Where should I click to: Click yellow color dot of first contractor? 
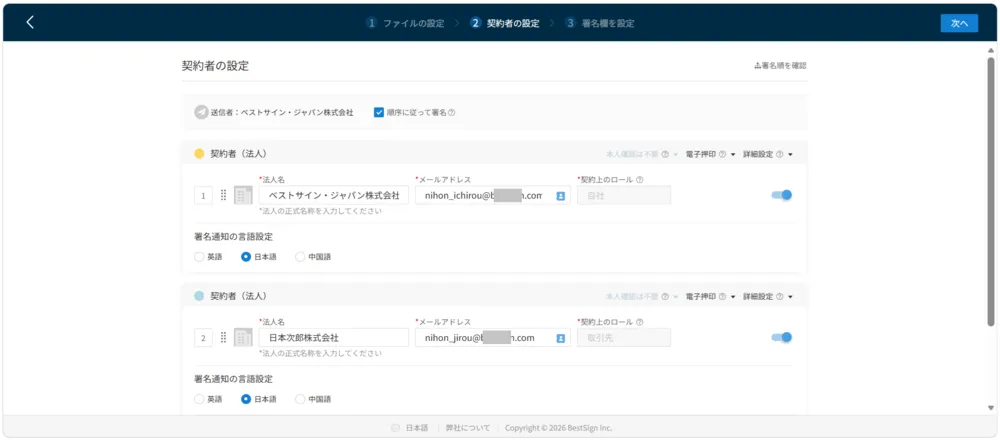(199, 154)
